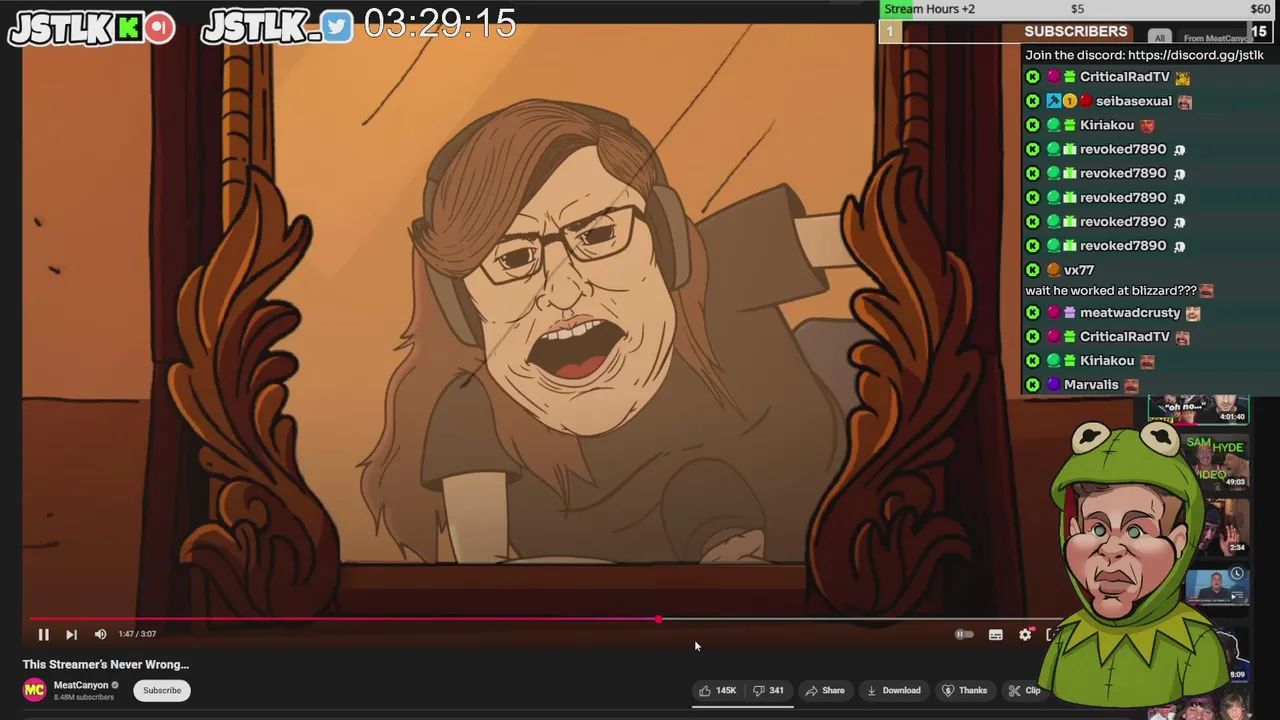Click seibasexual username in chat

[x=1133, y=101]
